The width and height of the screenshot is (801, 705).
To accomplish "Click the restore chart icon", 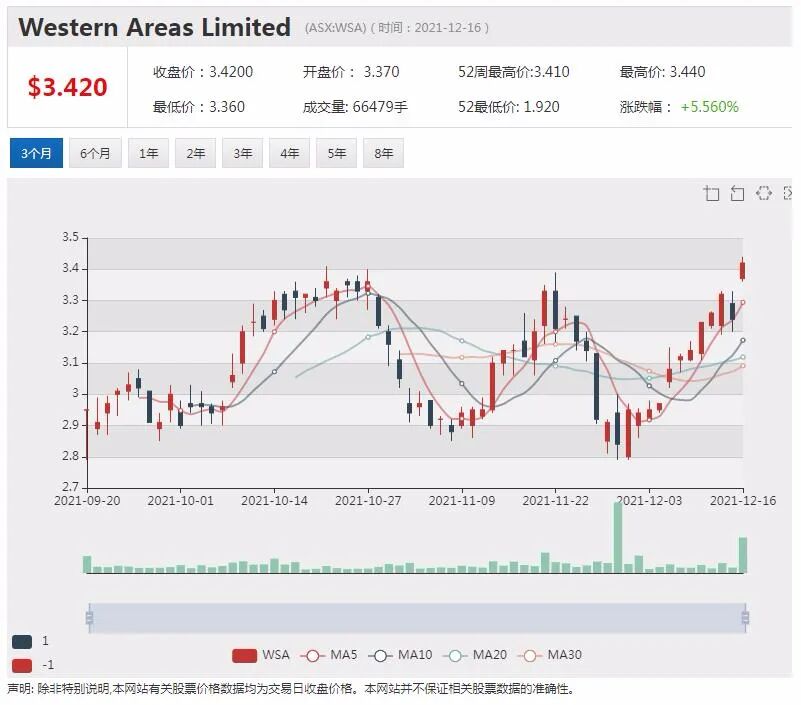I will tap(764, 193).
